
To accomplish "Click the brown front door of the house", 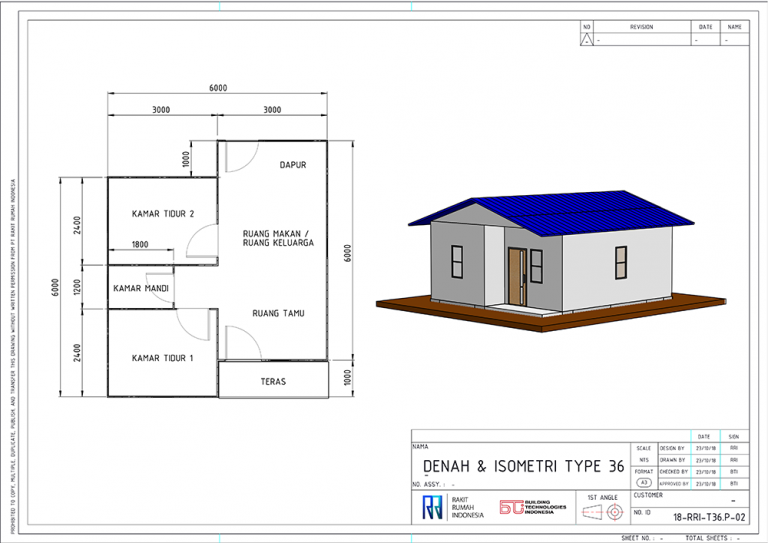I will (x=516, y=275).
